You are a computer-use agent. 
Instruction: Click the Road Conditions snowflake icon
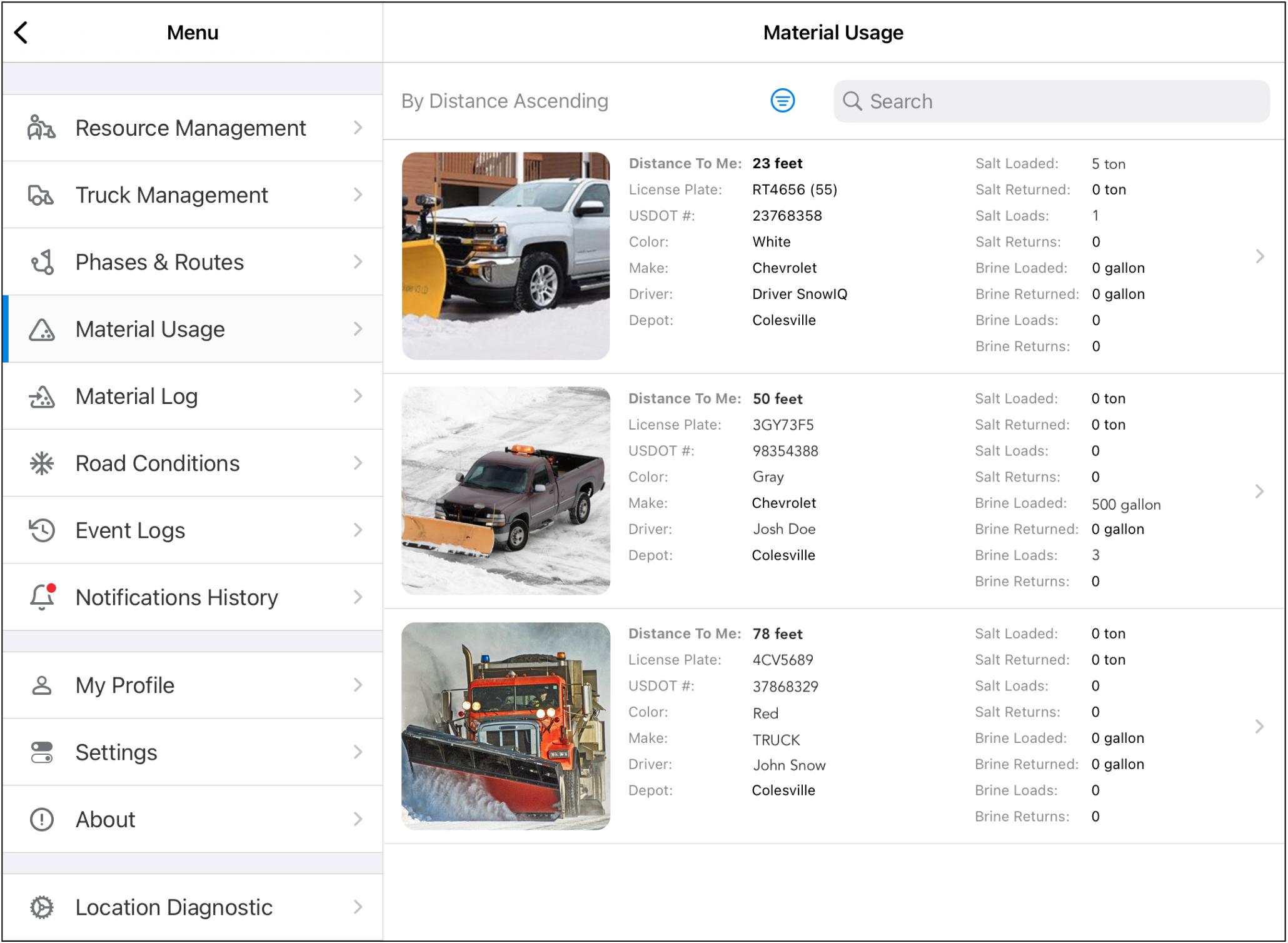coord(41,463)
